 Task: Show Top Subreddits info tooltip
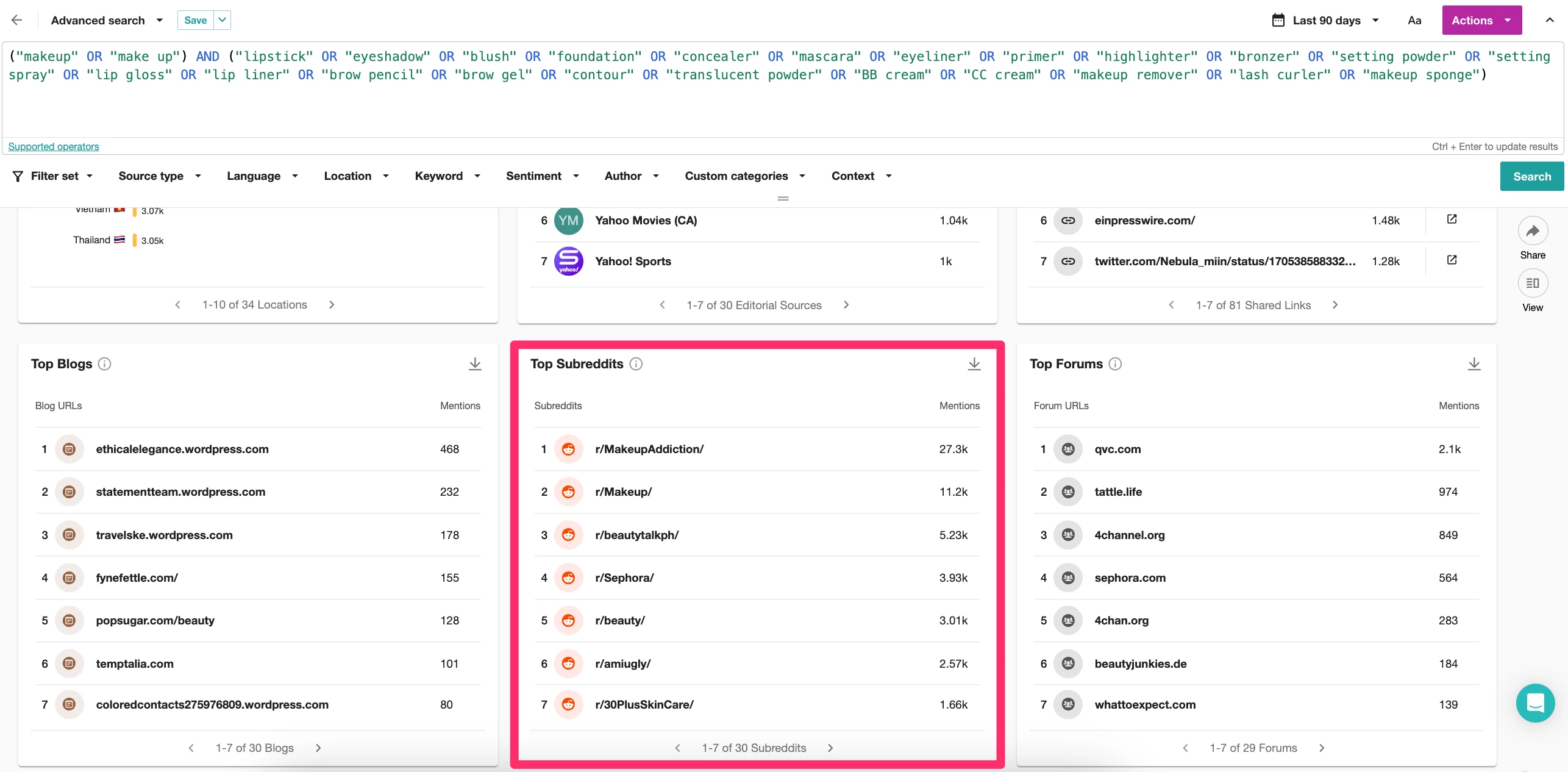[x=636, y=364]
